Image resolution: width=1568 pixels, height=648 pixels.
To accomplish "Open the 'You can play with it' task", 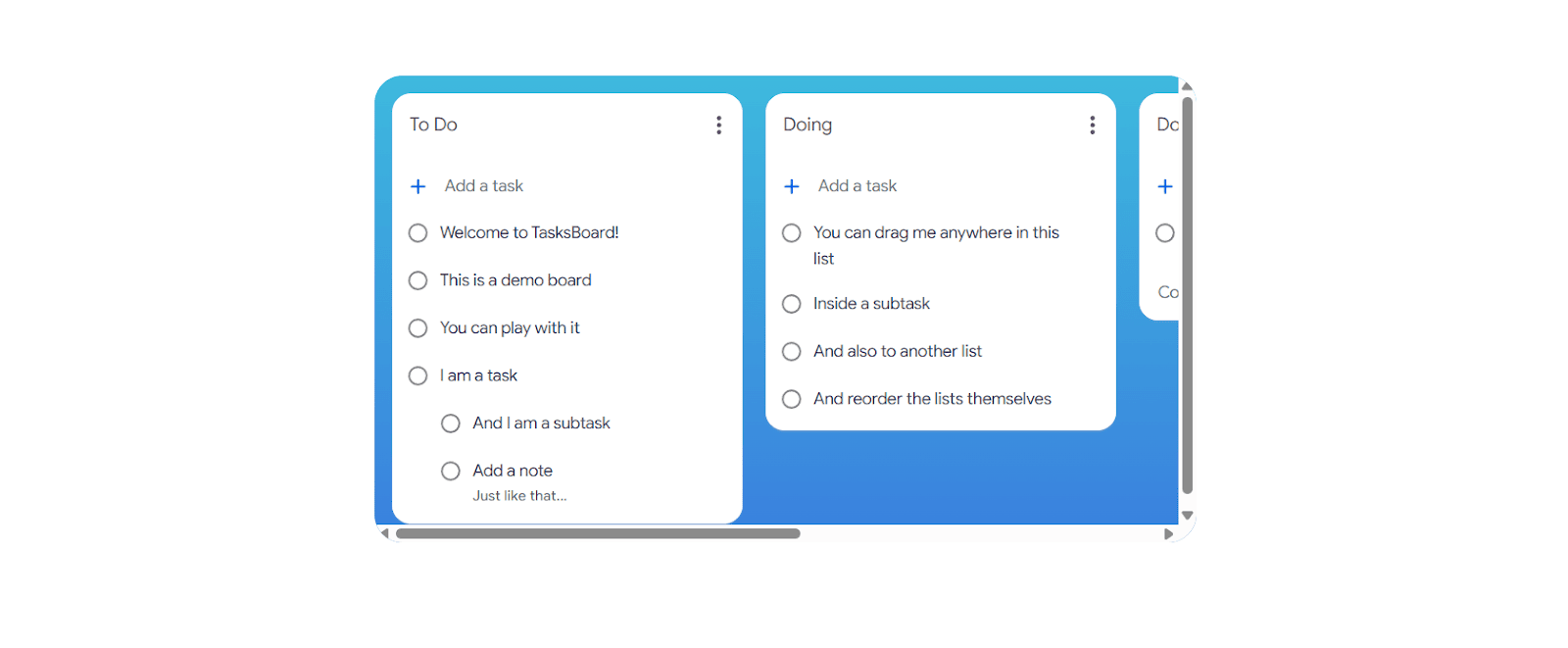I will tap(510, 327).
